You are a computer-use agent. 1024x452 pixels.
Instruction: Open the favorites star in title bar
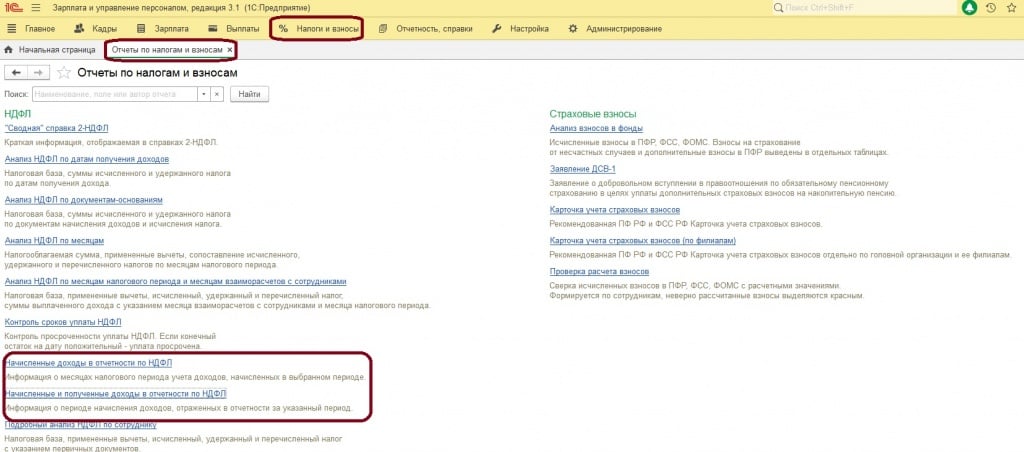(1011, 8)
